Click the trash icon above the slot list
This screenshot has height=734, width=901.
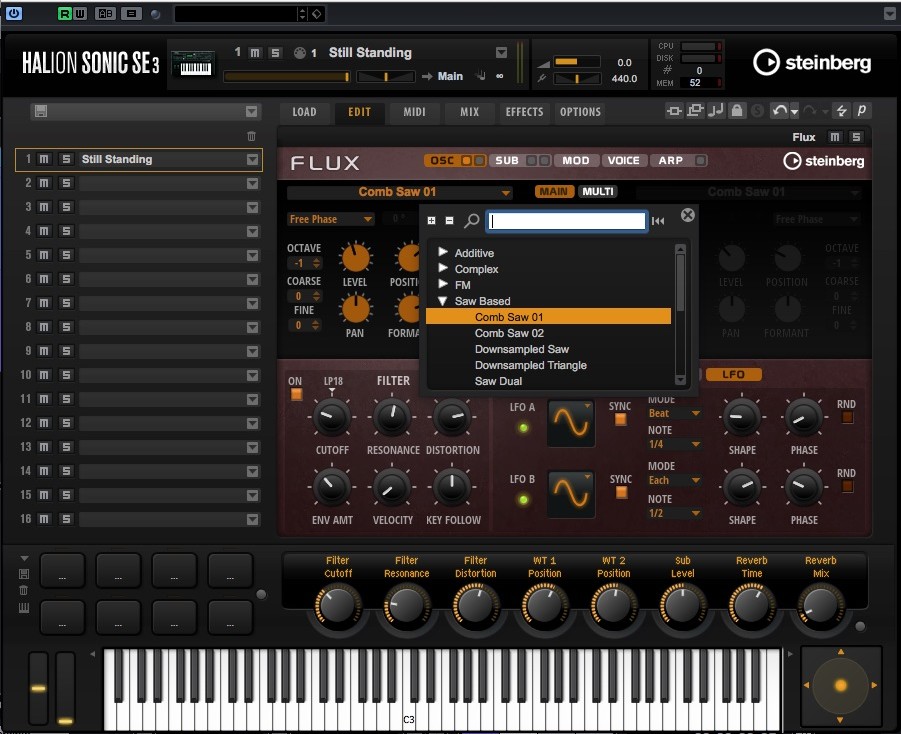[x=251, y=136]
